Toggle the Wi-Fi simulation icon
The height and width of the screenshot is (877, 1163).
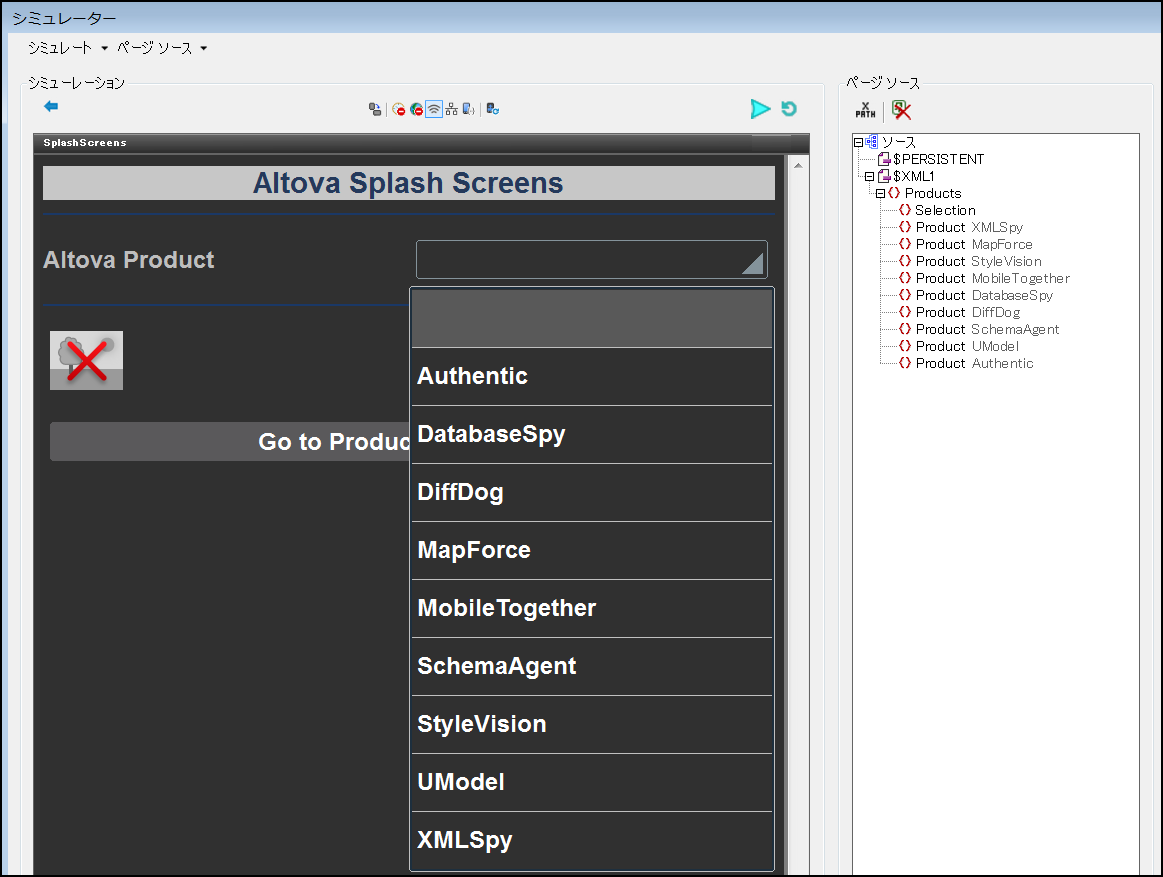click(434, 110)
